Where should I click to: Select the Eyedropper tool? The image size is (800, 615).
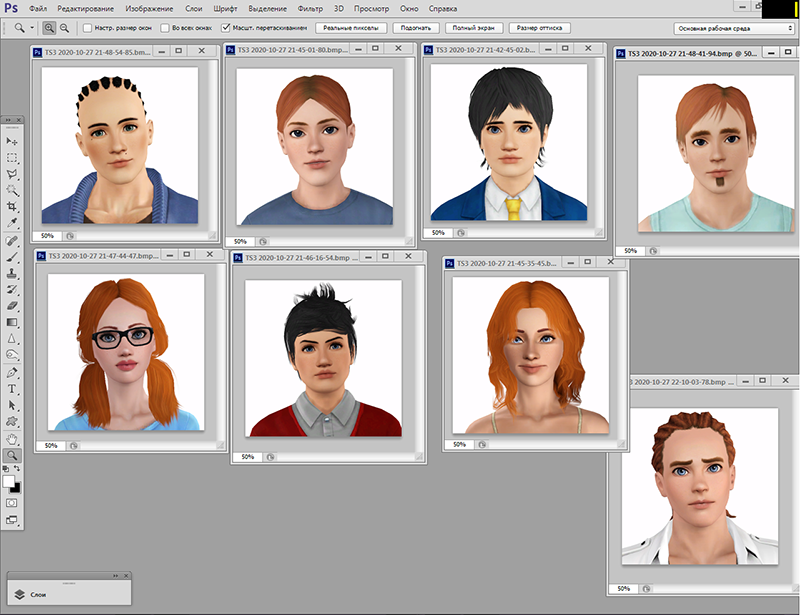tap(12, 223)
